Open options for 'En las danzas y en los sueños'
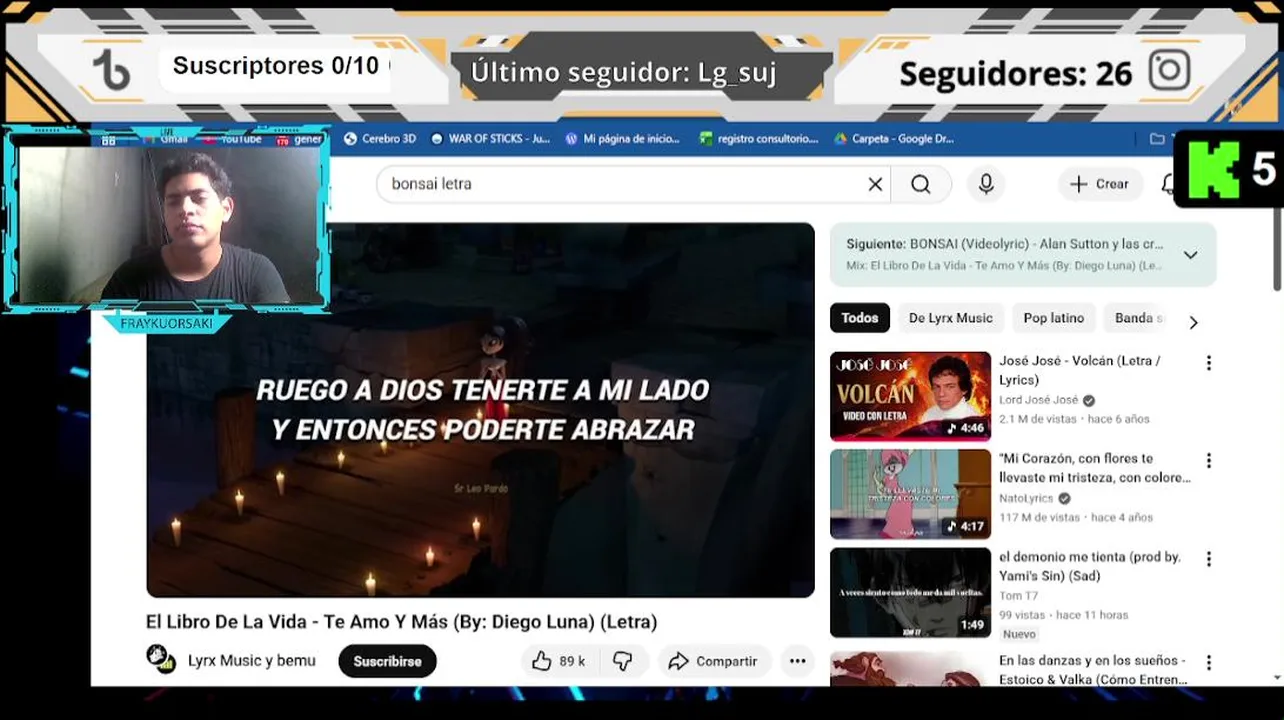1284x720 pixels. click(1208, 662)
